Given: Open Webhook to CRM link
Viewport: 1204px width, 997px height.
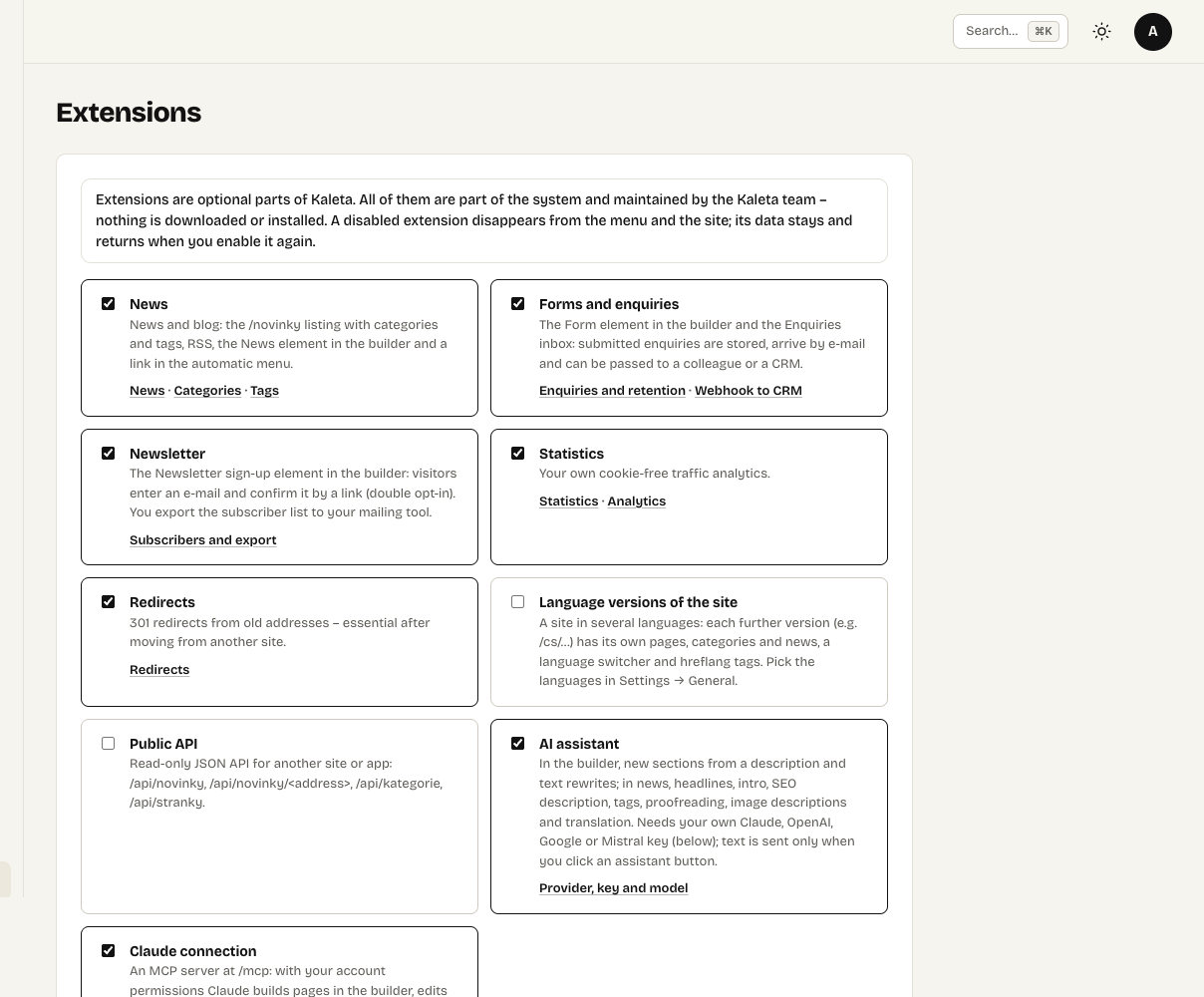Looking at the screenshot, I should (x=749, y=391).
